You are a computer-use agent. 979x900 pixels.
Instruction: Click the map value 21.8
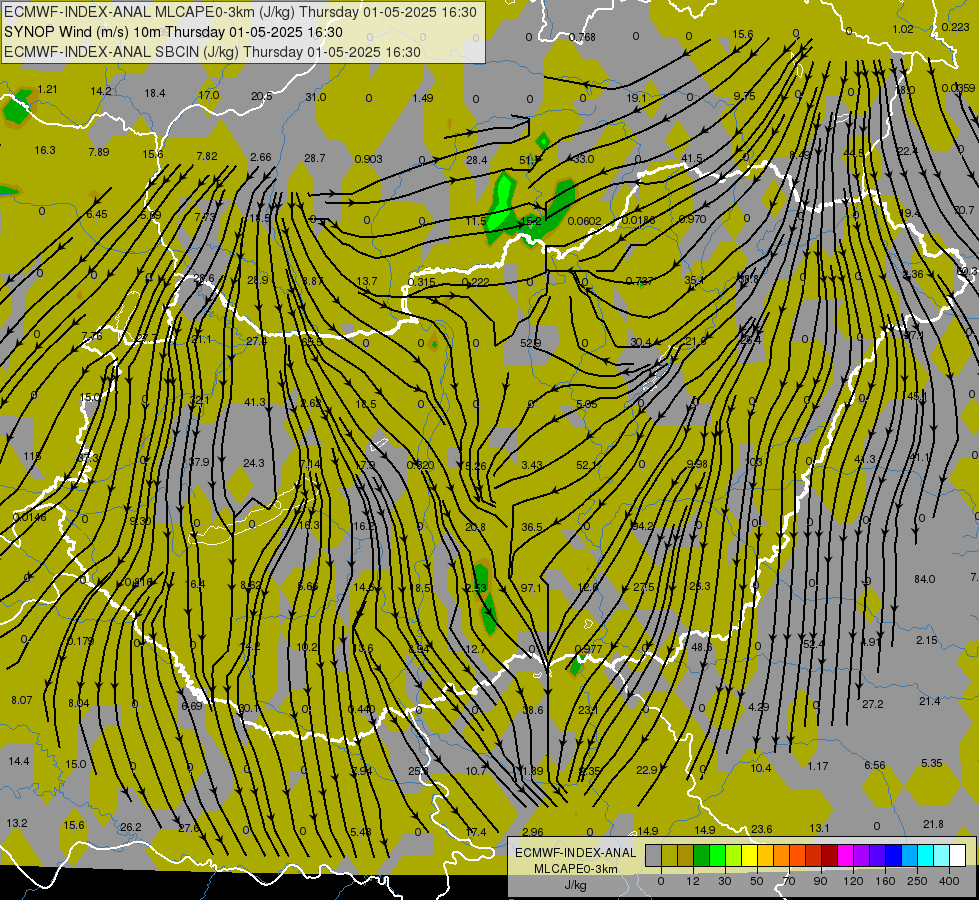coord(933,824)
